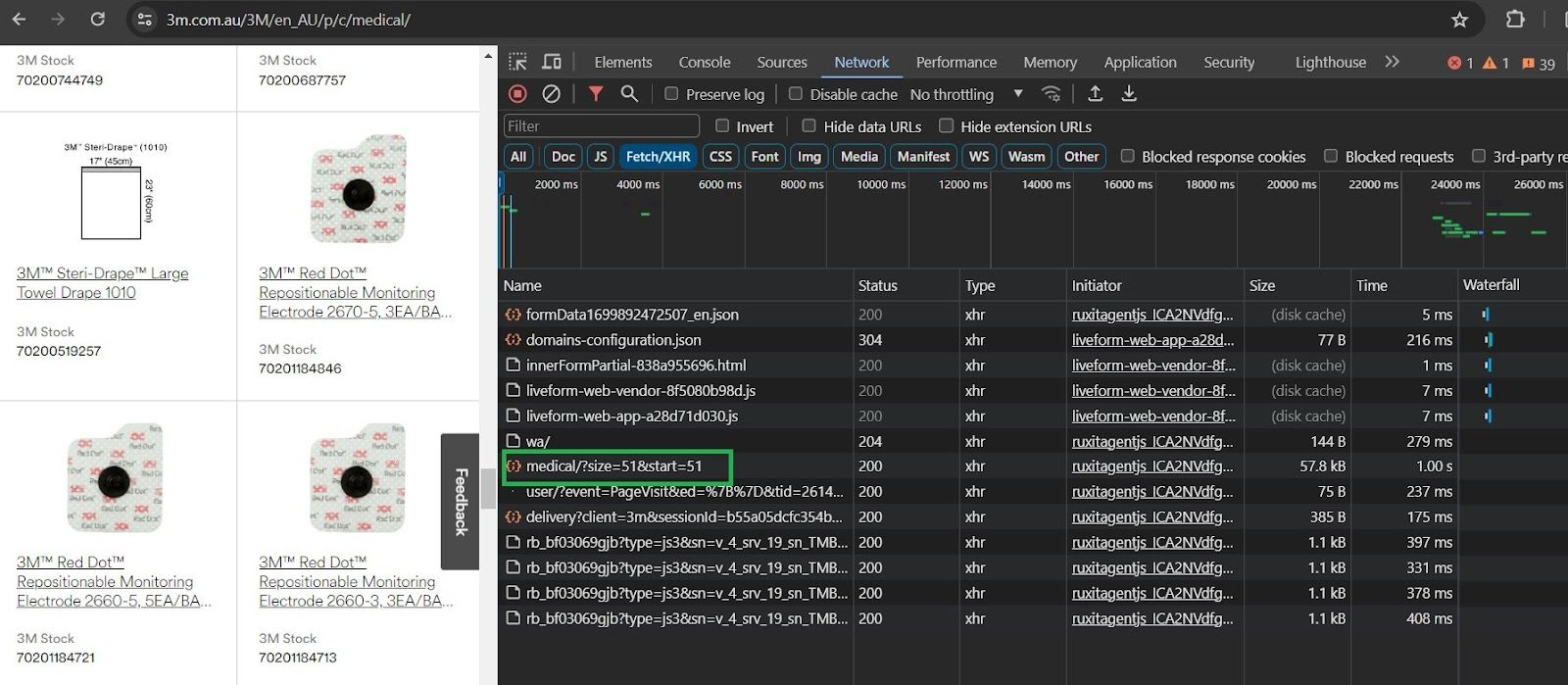Open the No throttling dropdown
Image resolution: width=1568 pixels, height=685 pixels.
coord(965,94)
